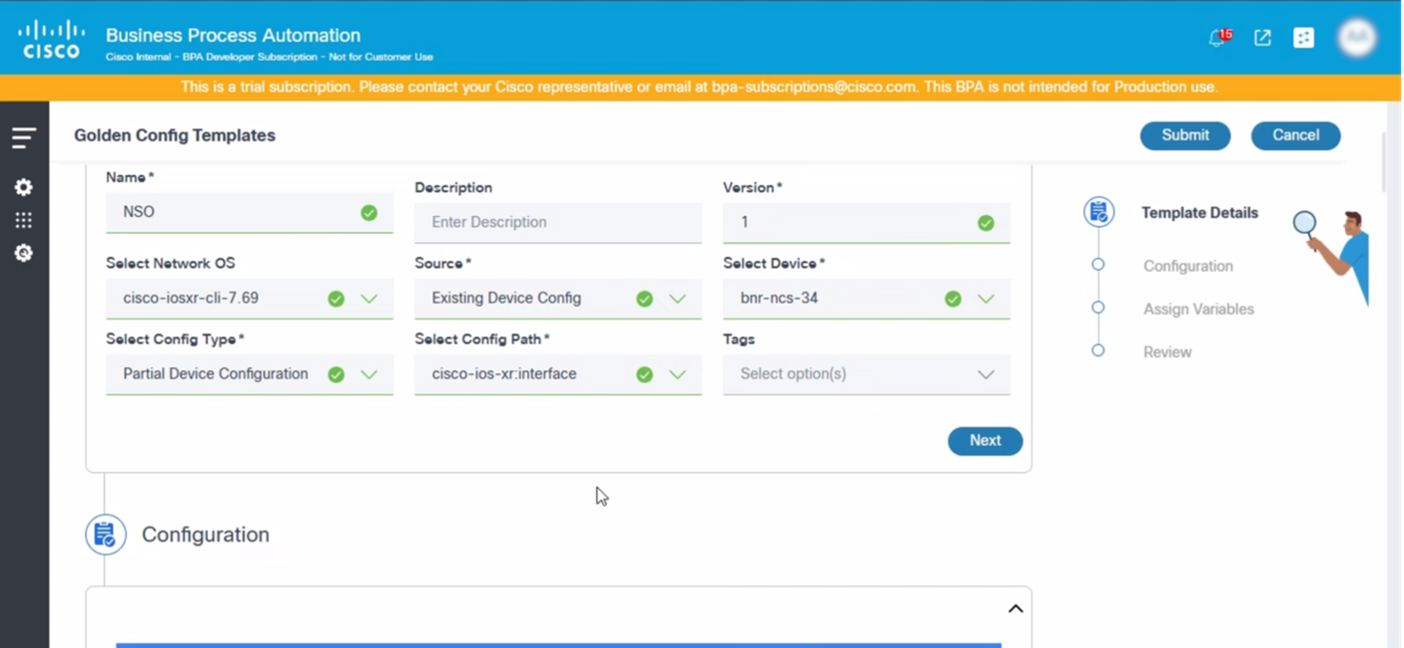Viewport: 1404px width, 648px height.
Task: Click the Existing Device Config value
Action: [506, 298]
